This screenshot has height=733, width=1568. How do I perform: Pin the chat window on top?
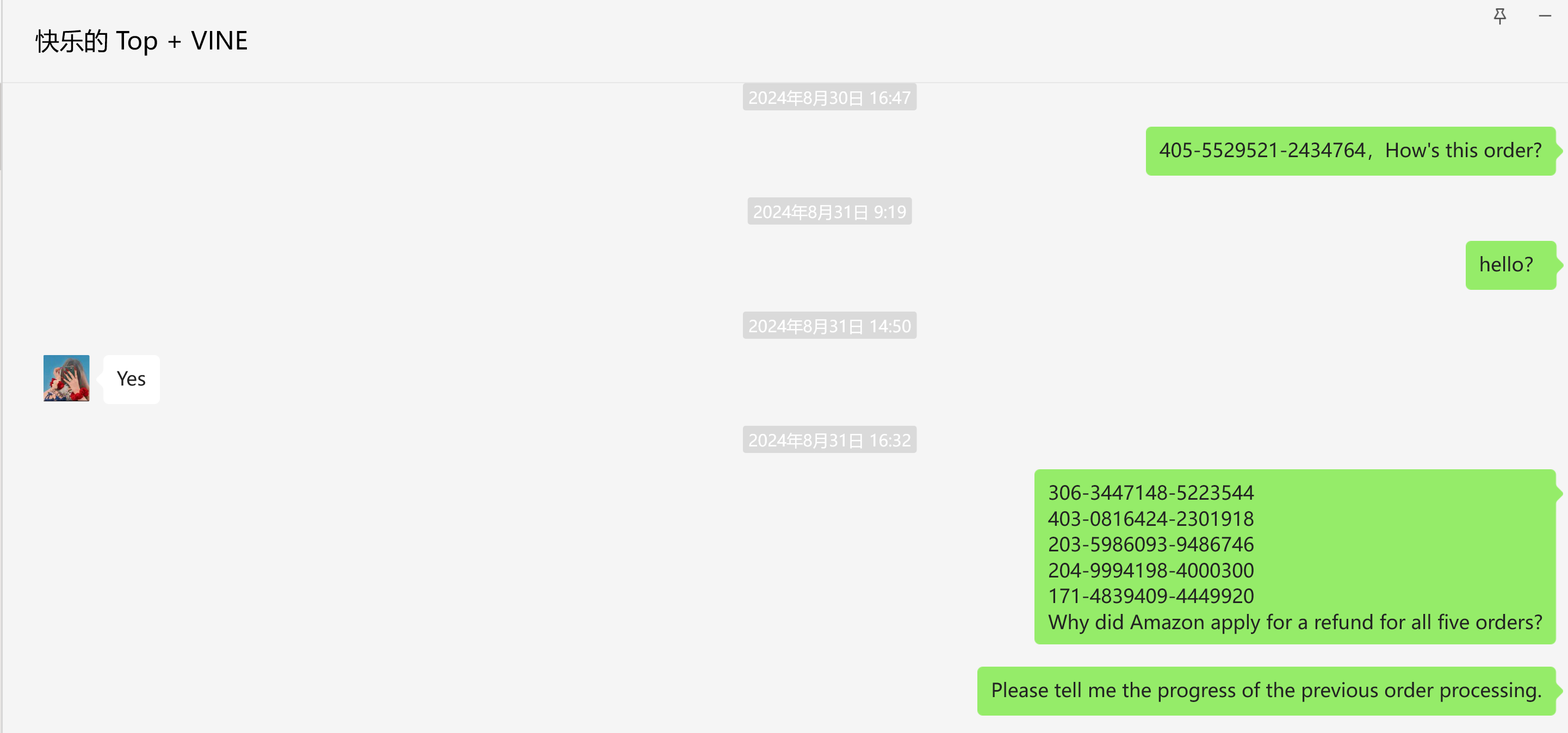coord(1500,16)
